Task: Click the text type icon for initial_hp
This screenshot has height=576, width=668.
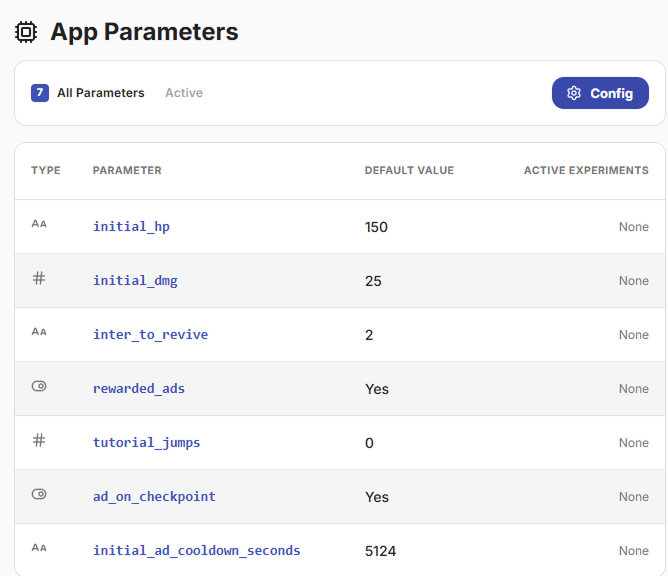Action: (x=39, y=225)
